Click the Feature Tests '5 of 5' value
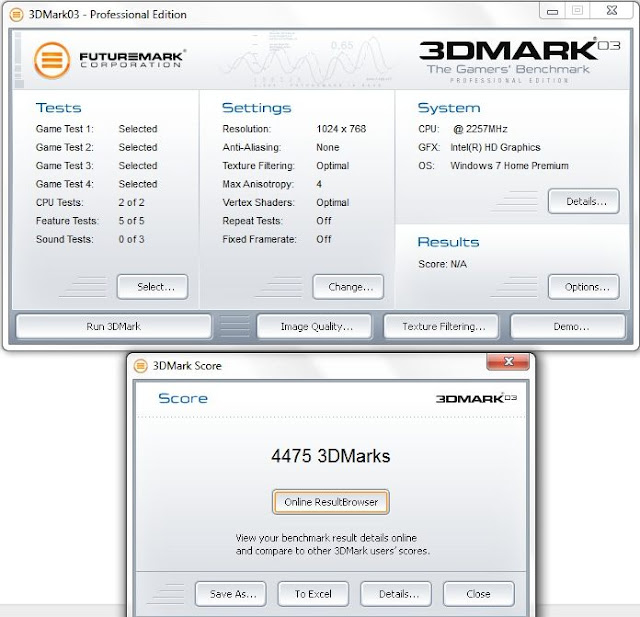The width and height of the screenshot is (640, 617). (131, 221)
